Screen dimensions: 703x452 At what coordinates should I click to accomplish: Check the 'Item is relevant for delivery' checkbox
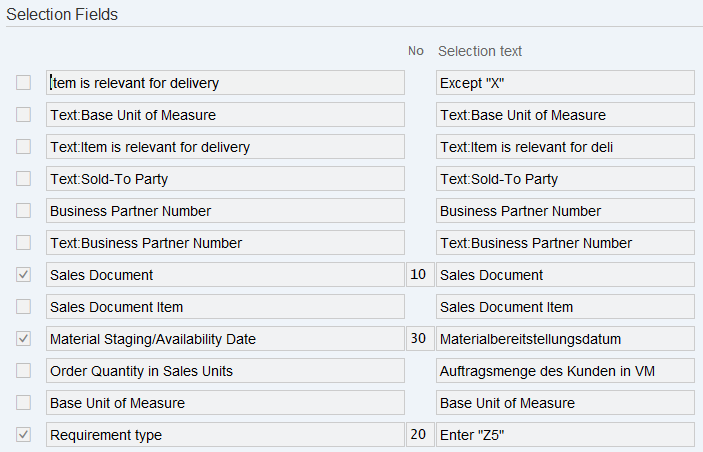[x=24, y=83]
